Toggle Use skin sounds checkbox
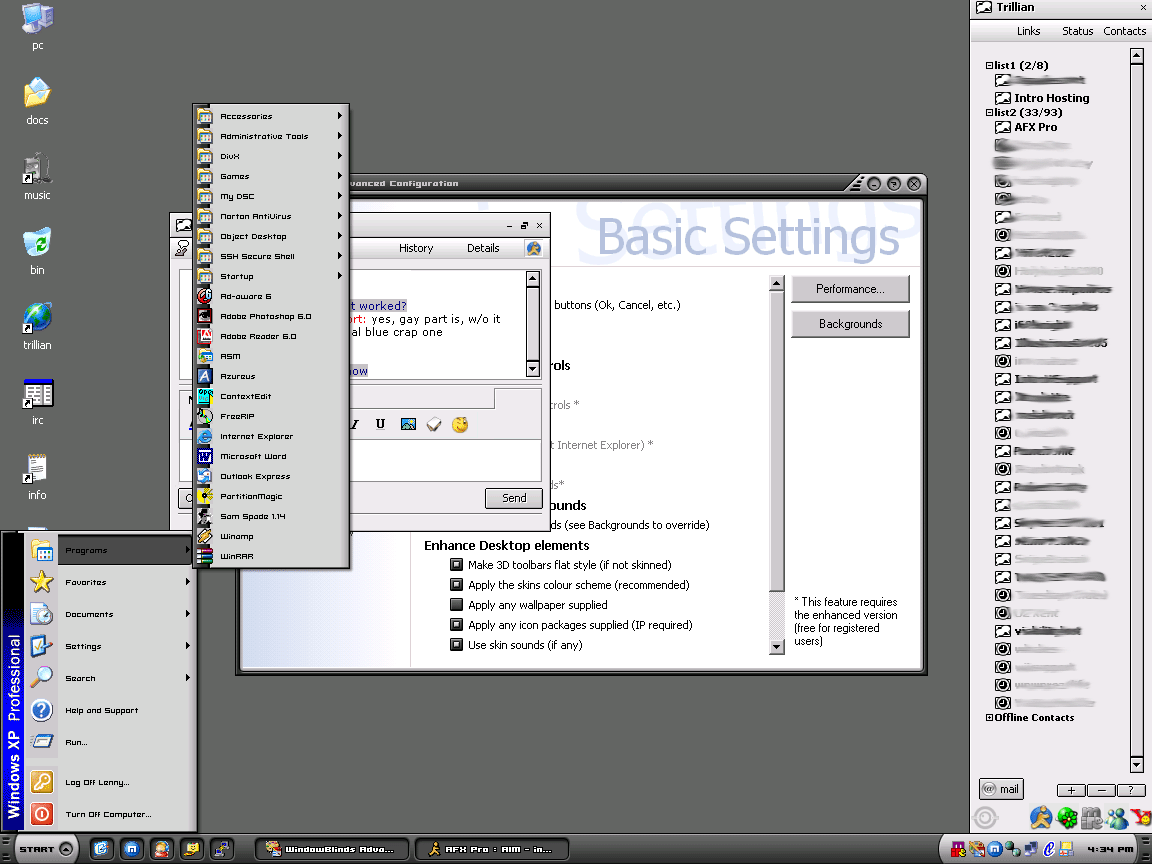The height and width of the screenshot is (864, 1152). (x=457, y=645)
